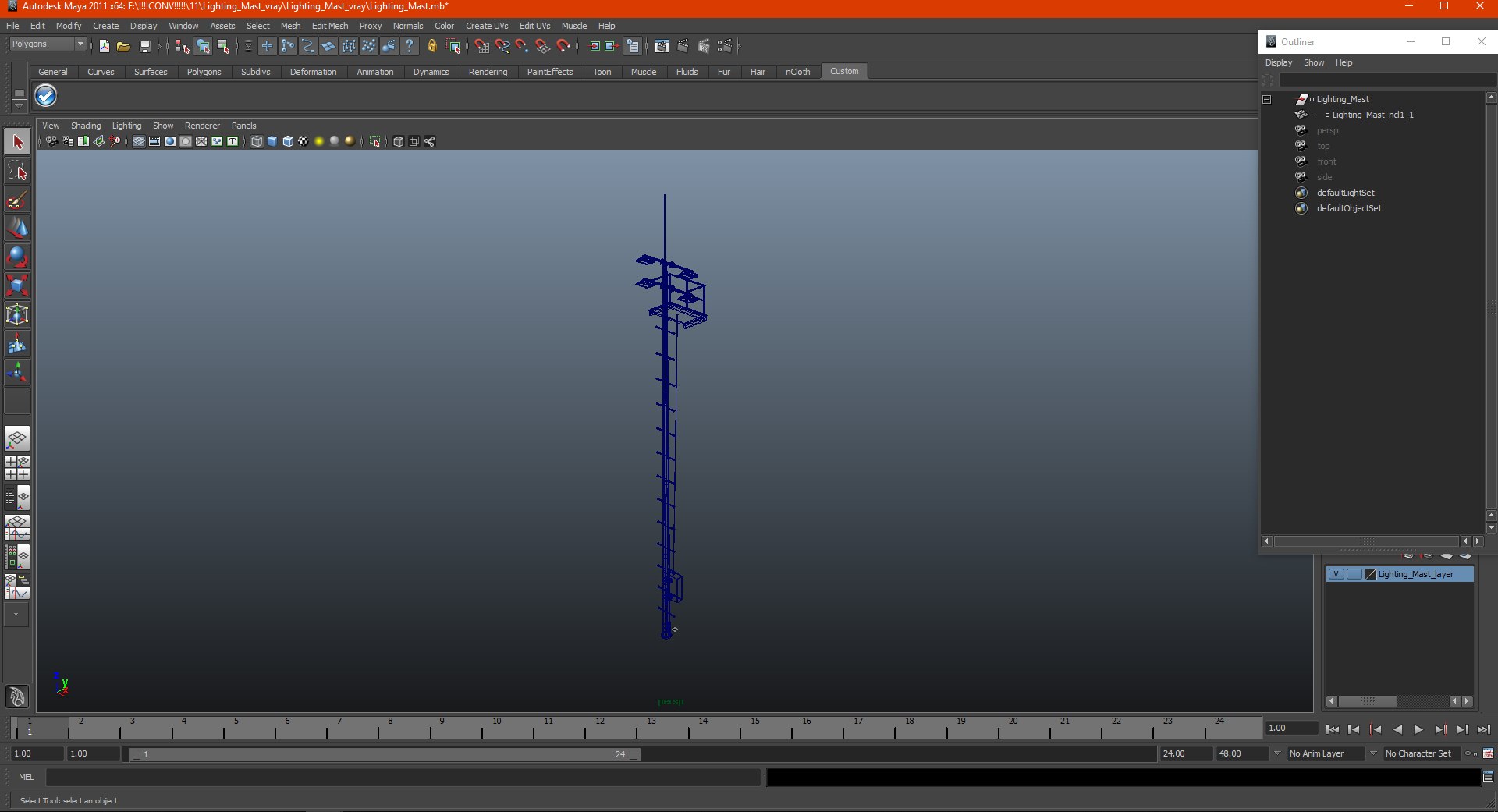Click the MEL command input field
Viewport: 1498px width, 812px height.
tap(403, 777)
